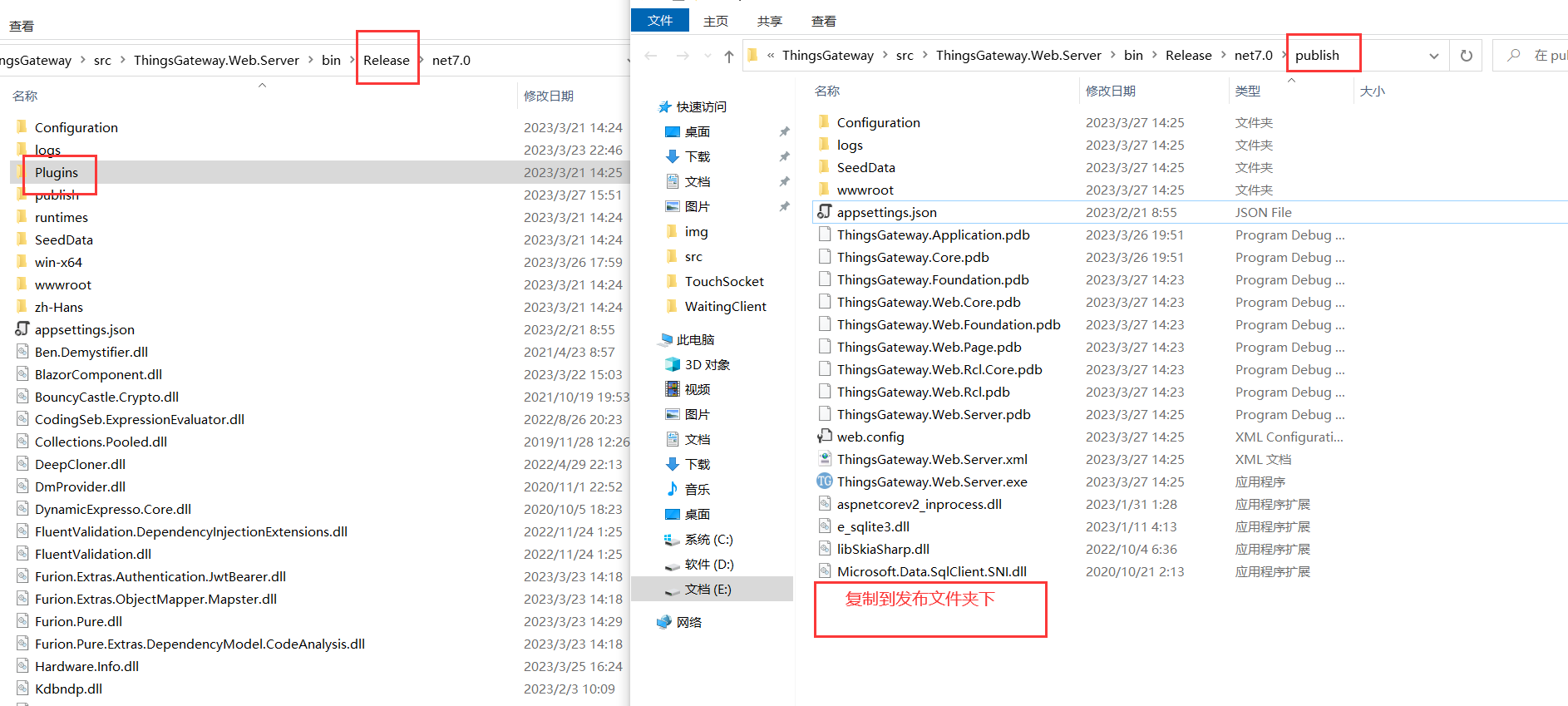
Task: Click the back navigation arrow
Action: (x=651, y=56)
